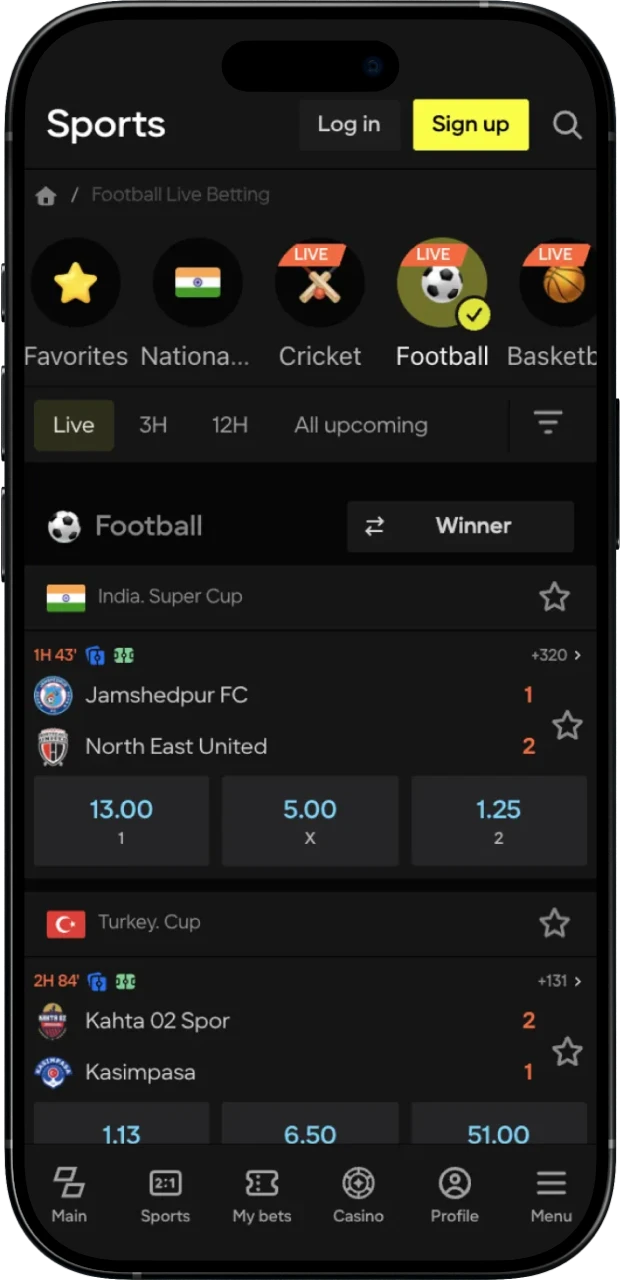This screenshot has height=1280, width=620.
Task: Star the India Super Cup league
Action: point(554,596)
